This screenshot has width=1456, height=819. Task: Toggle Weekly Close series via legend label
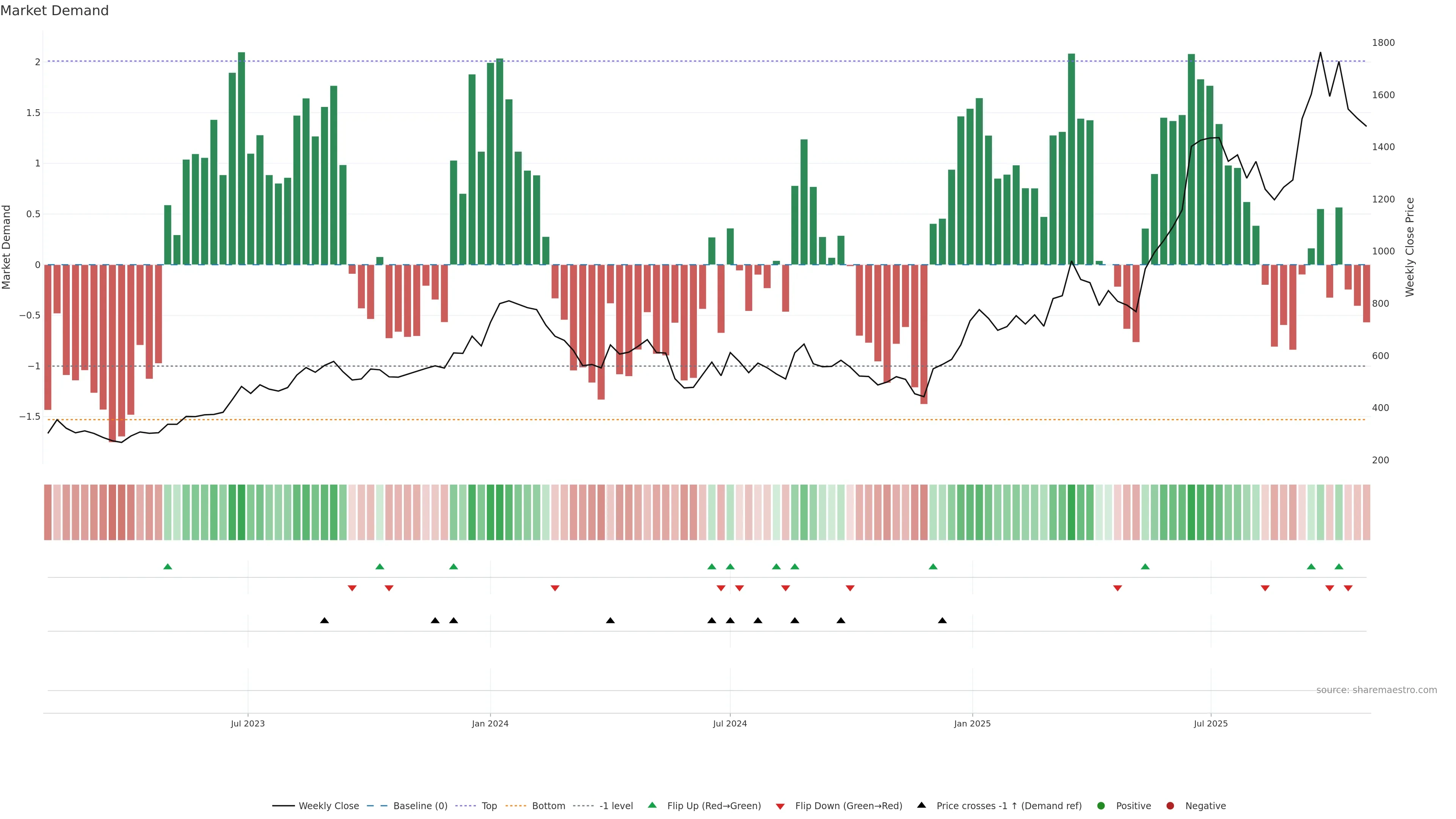click(x=328, y=805)
